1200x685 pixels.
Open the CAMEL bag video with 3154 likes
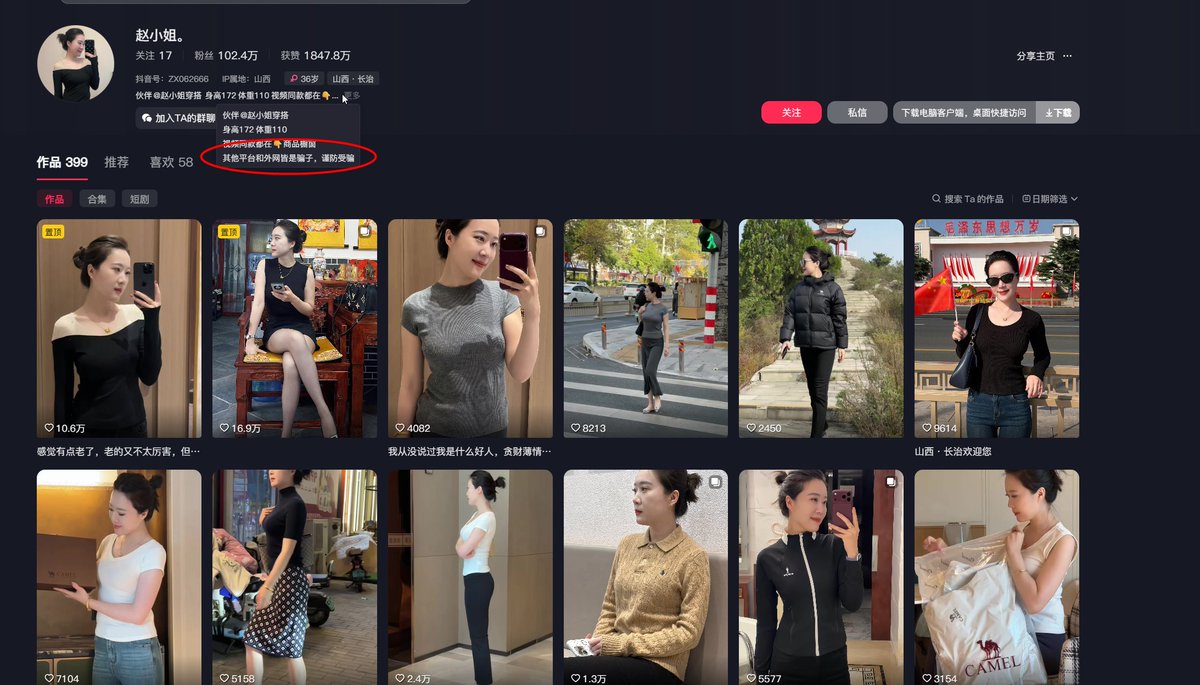tap(997, 577)
